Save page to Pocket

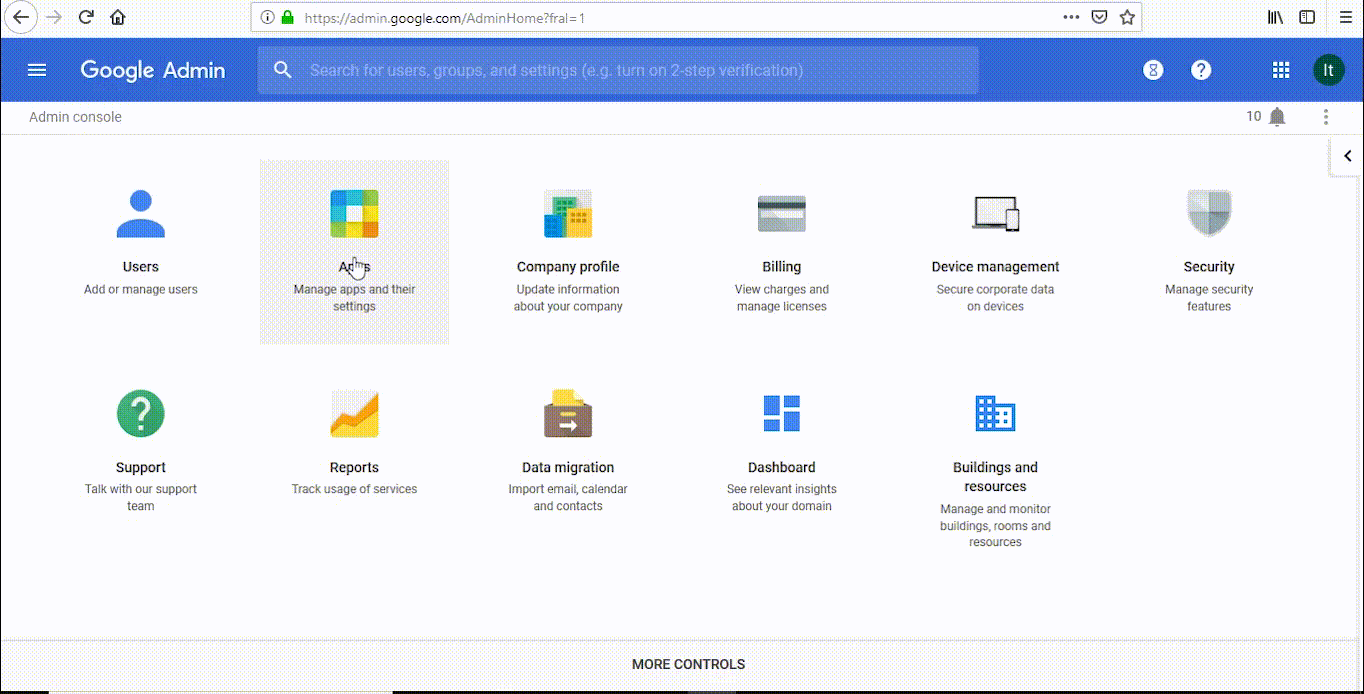1099,17
